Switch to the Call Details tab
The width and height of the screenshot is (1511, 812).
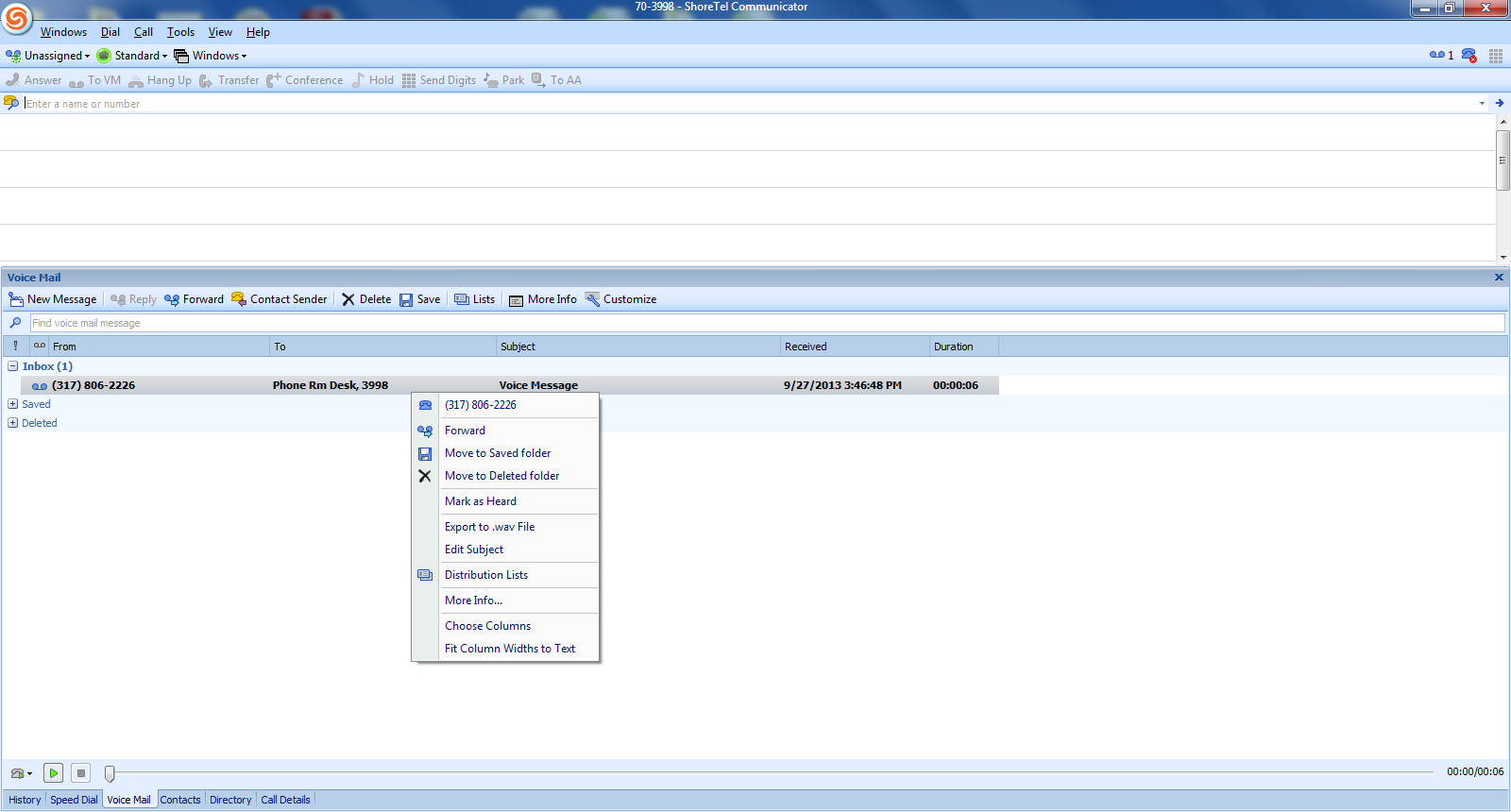285,800
